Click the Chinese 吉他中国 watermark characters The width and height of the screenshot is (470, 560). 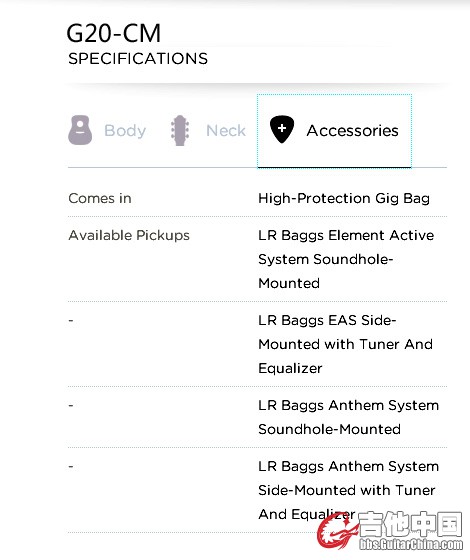(411, 524)
